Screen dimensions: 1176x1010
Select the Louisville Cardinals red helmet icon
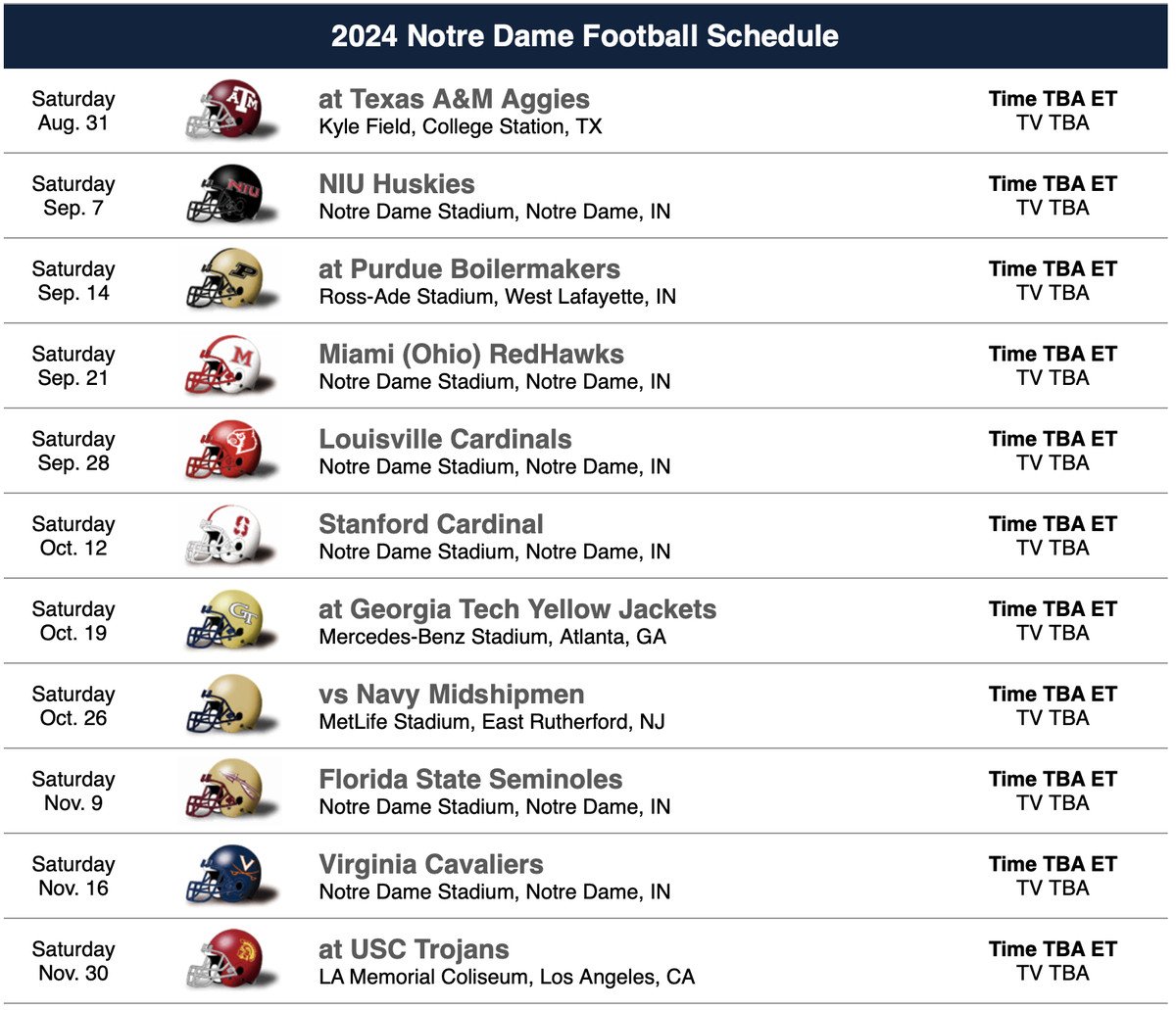(225, 451)
